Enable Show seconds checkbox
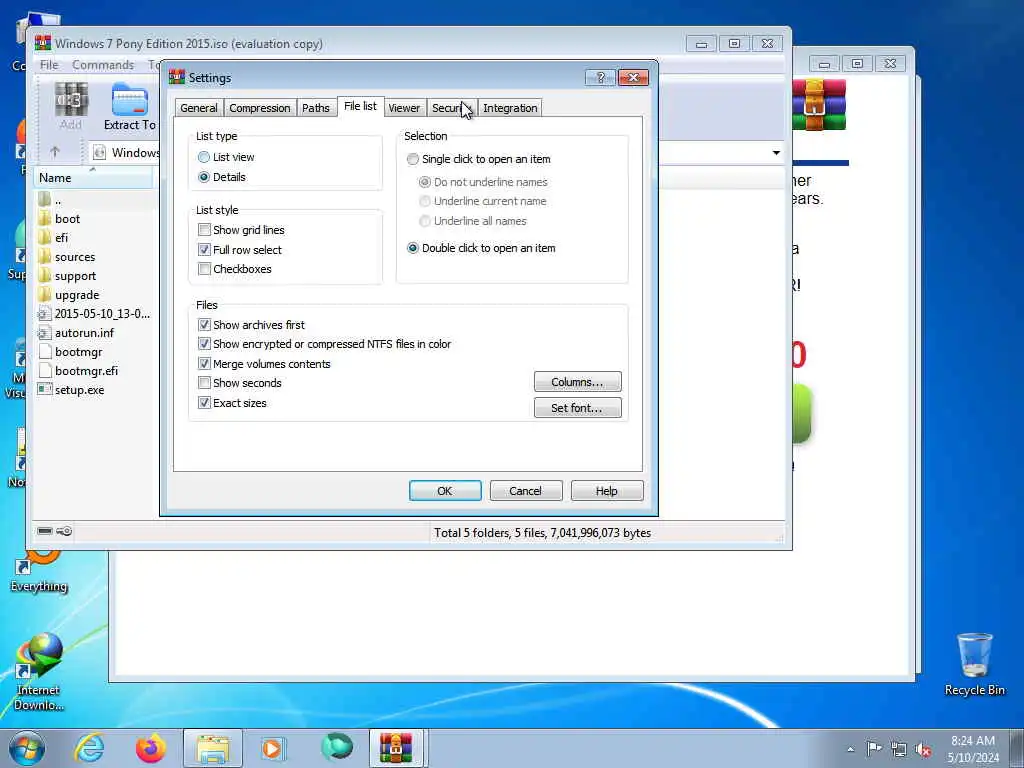The image size is (1024, 768). 204,383
